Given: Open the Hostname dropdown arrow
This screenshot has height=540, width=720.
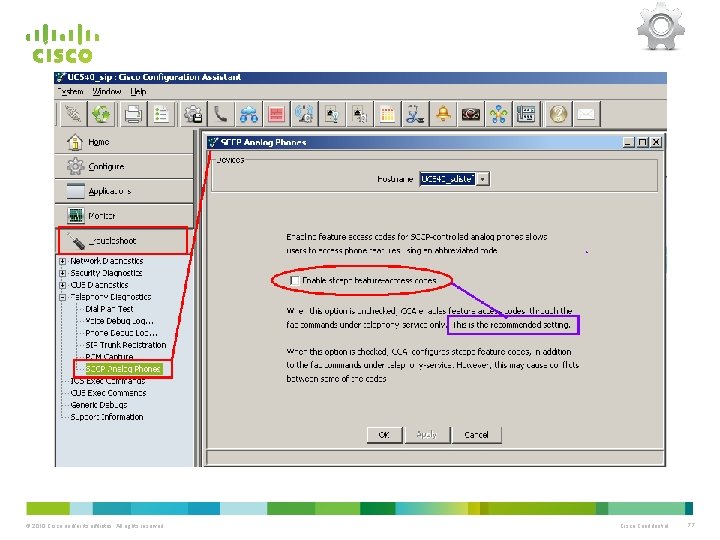Looking at the screenshot, I should click(x=483, y=179).
